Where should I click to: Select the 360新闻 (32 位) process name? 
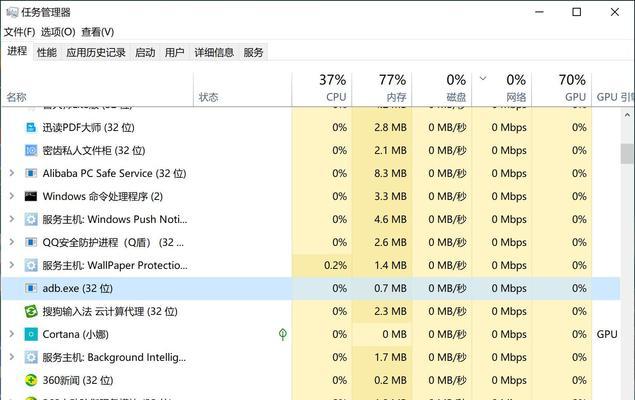click(78, 380)
